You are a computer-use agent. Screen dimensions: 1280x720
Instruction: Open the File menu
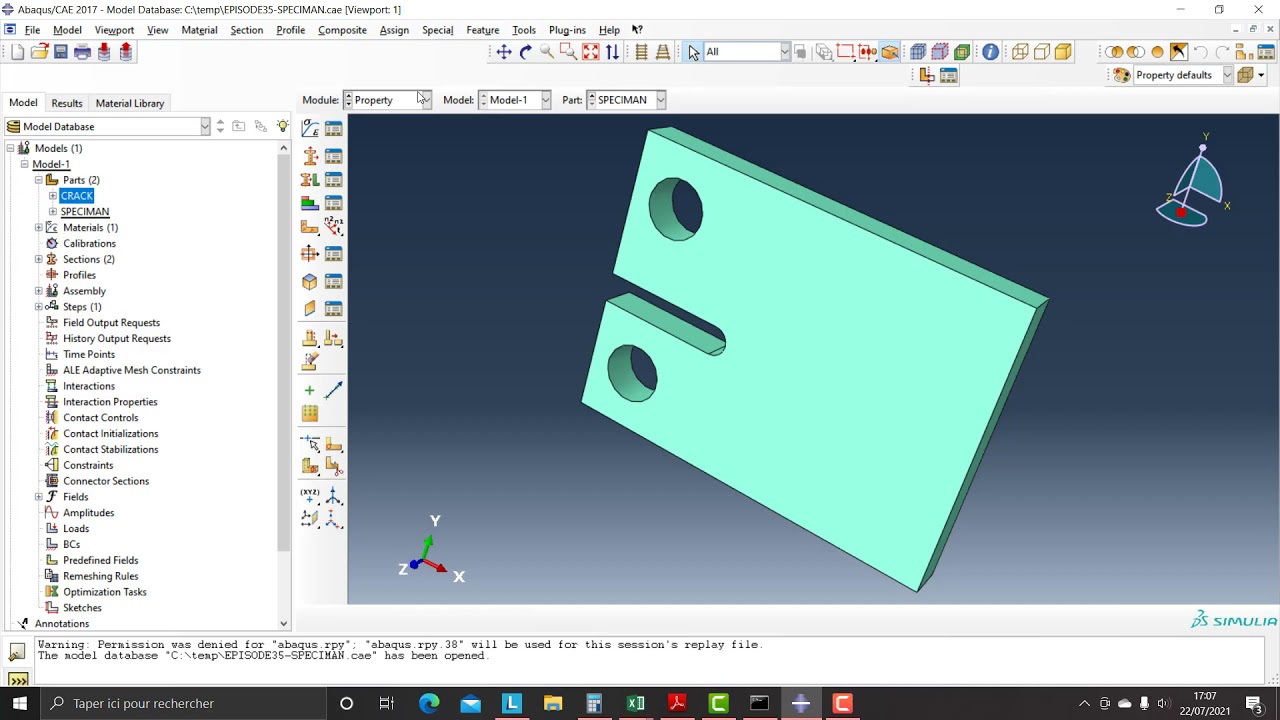coord(32,30)
